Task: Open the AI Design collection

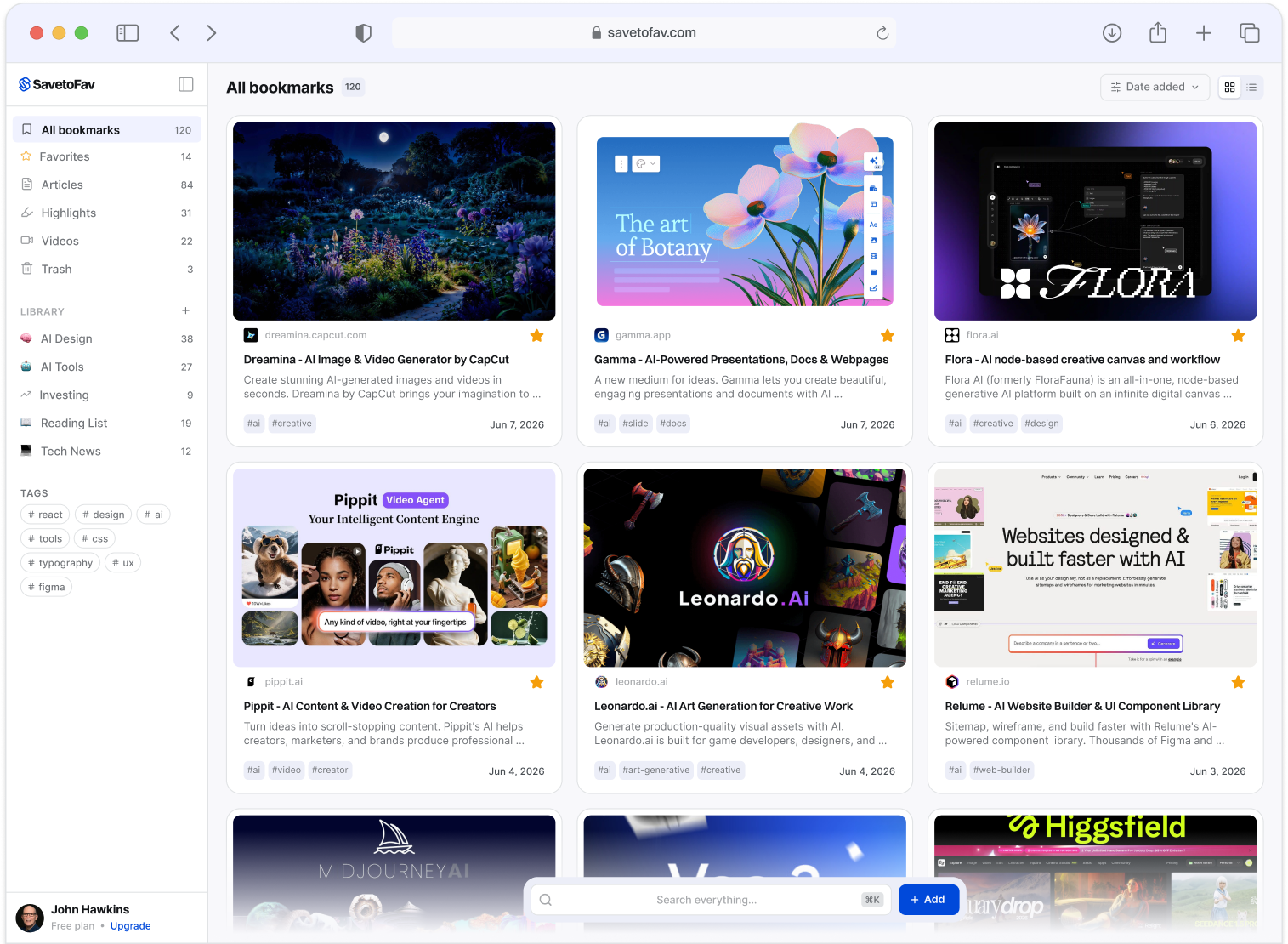Action: tap(107, 338)
